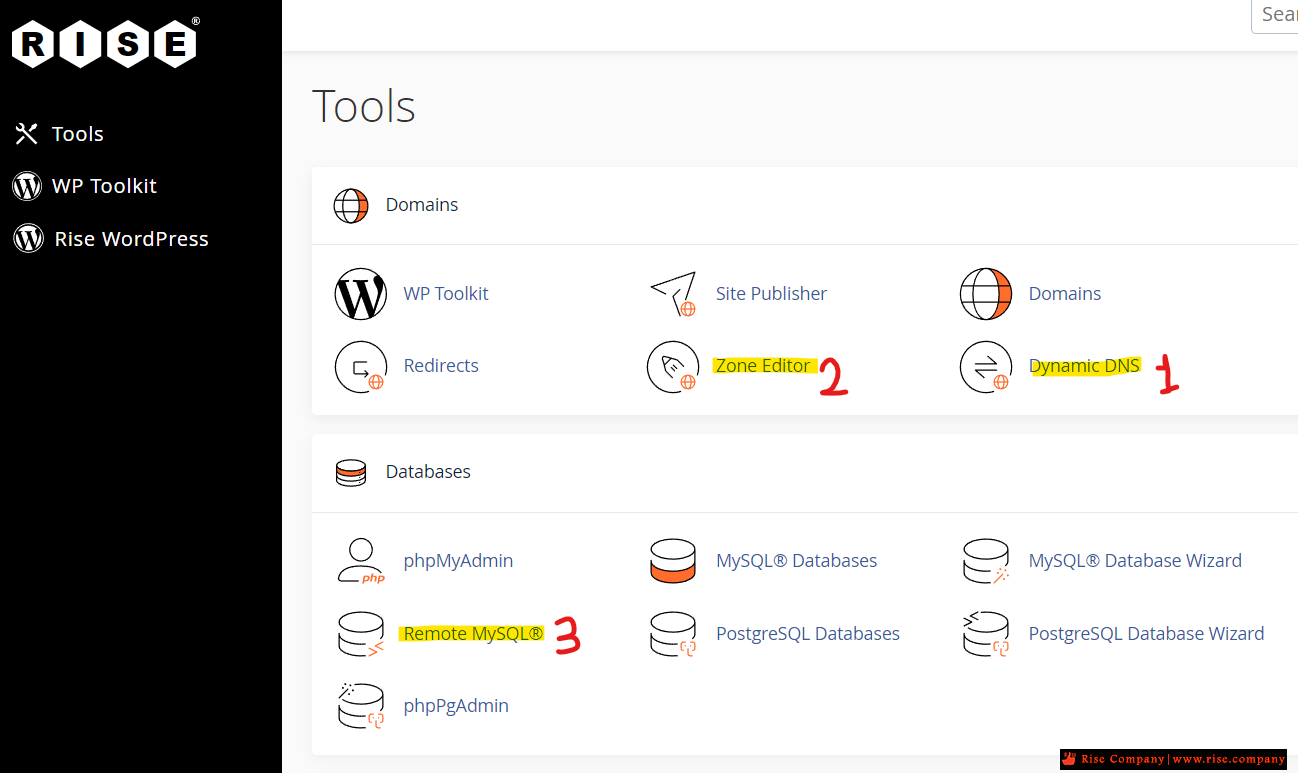Open the Domains tool link
The image size is (1298, 773).
(1065, 294)
